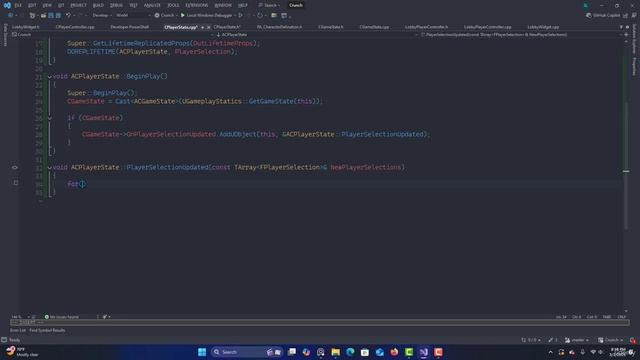The image size is (640, 360).
Task: Switch to CPlayerState.h tab
Action: coord(227,27)
